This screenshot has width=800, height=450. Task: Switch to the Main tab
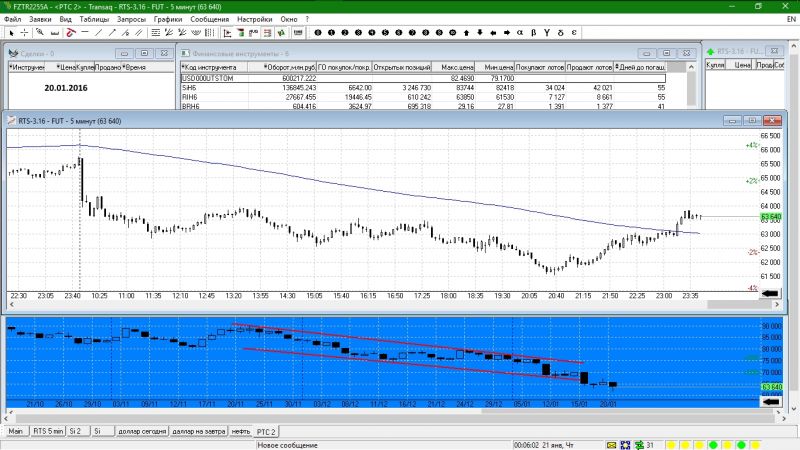coord(16,431)
